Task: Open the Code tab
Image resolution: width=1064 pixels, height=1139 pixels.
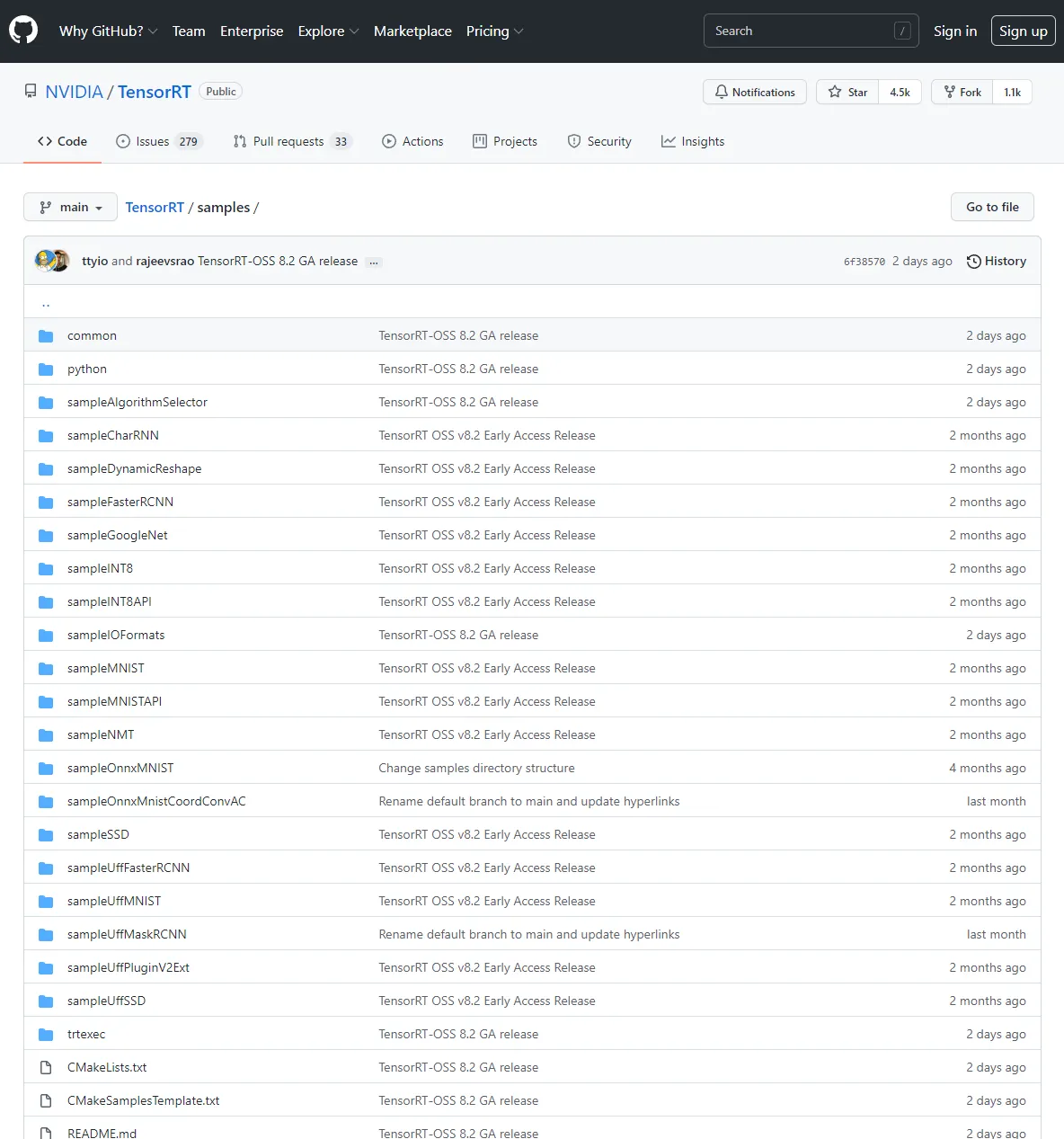Action: click(x=62, y=141)
